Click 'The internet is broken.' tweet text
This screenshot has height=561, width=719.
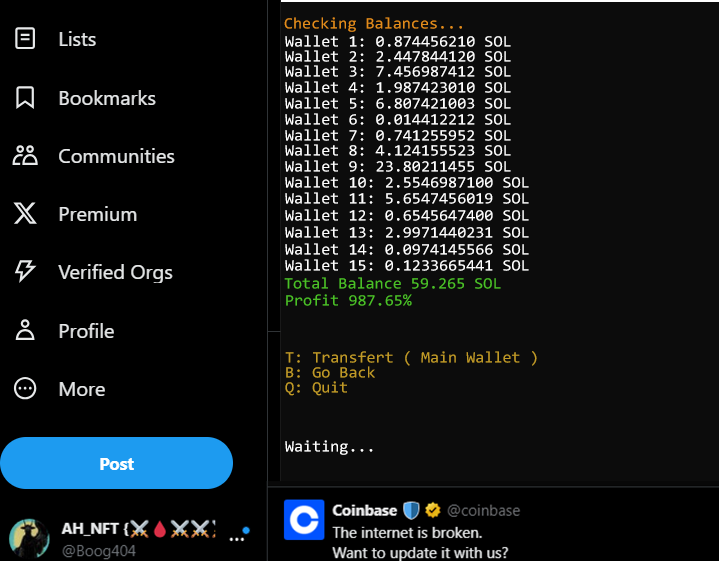click(407, 533)
